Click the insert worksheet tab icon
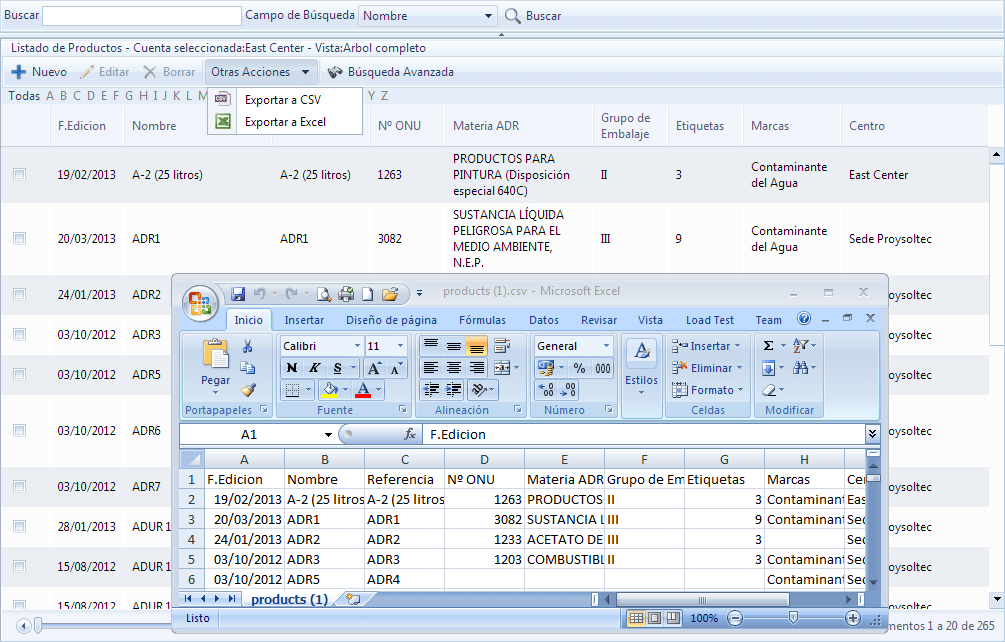The width and height of the screenshot is (1005, 642). pyautogui.click(x=353, y=599)
